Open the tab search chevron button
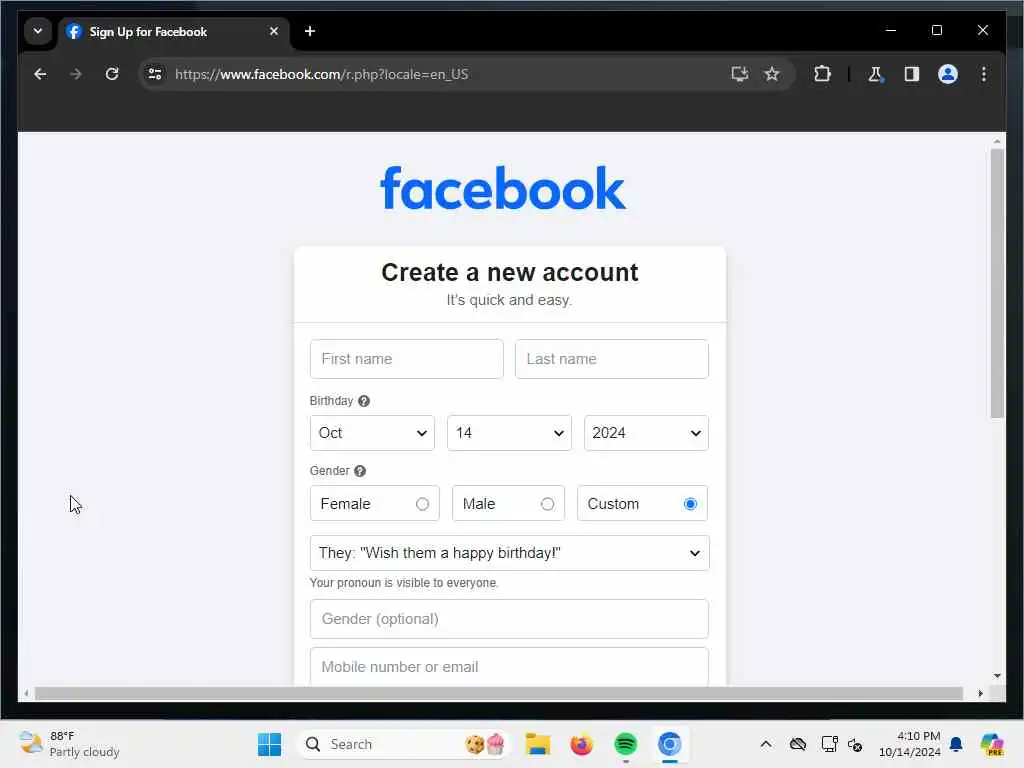The width and height of the screenshot is (1024, 768). pyautogui.click(x=38, y=31)
